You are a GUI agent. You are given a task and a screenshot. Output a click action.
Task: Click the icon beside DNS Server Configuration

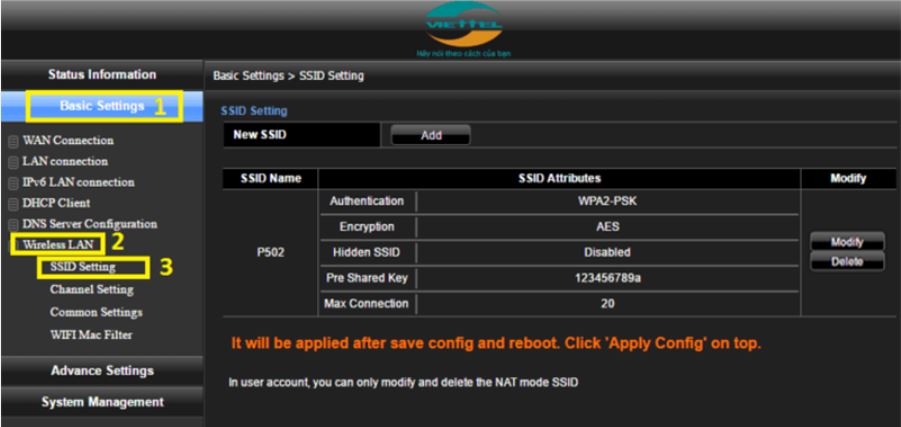click(10, 224)
